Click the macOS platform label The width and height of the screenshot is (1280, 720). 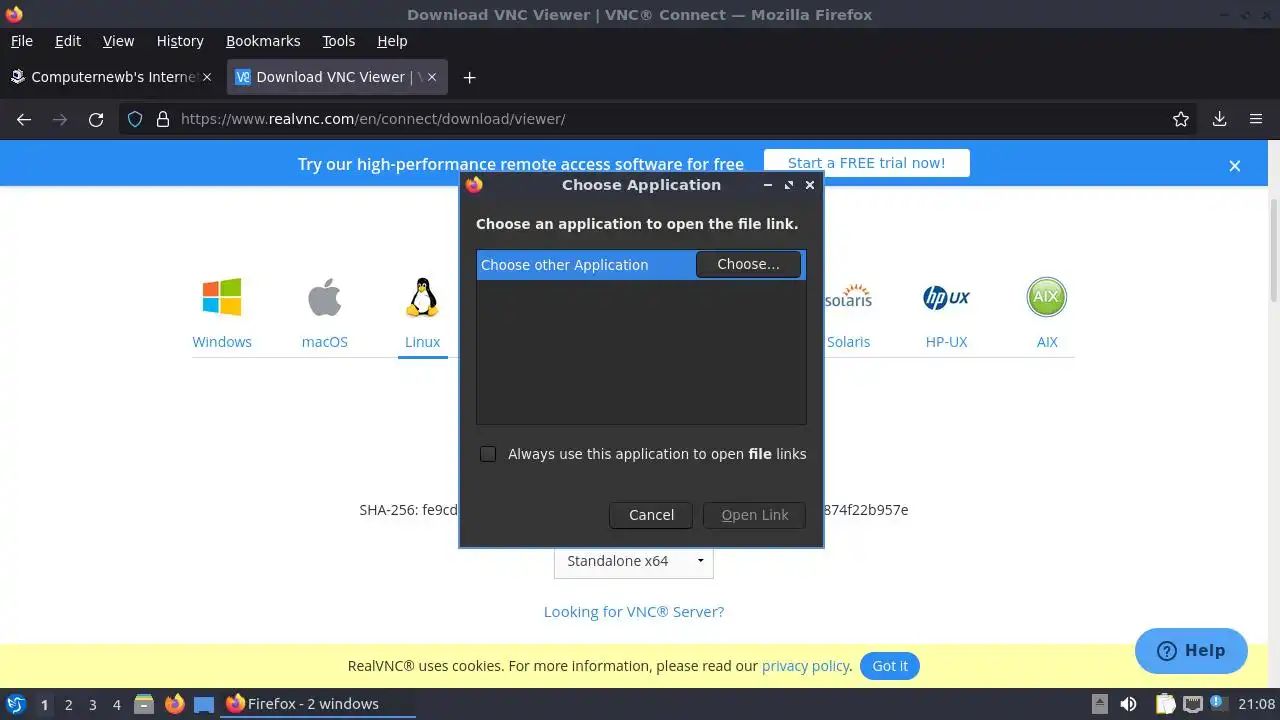(x=325, y=342)
